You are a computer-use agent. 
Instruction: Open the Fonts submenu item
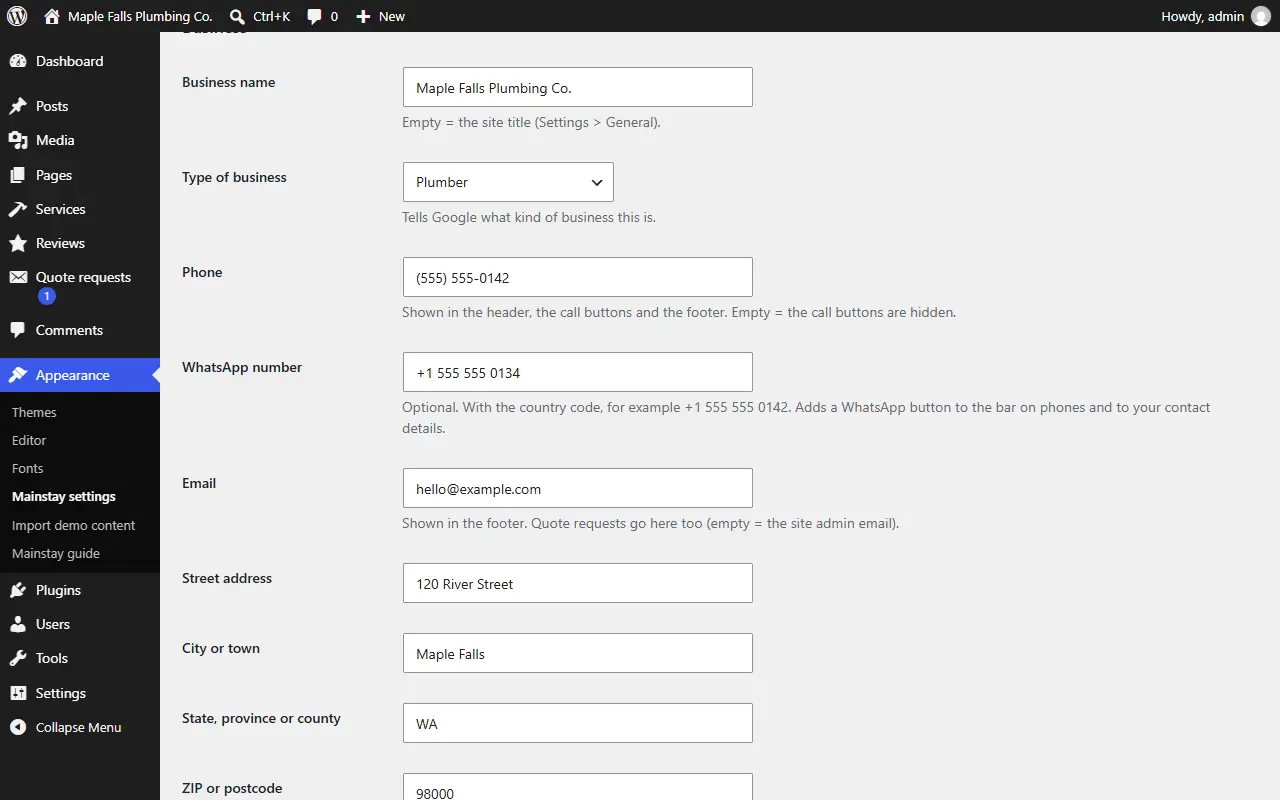point(28,468)
